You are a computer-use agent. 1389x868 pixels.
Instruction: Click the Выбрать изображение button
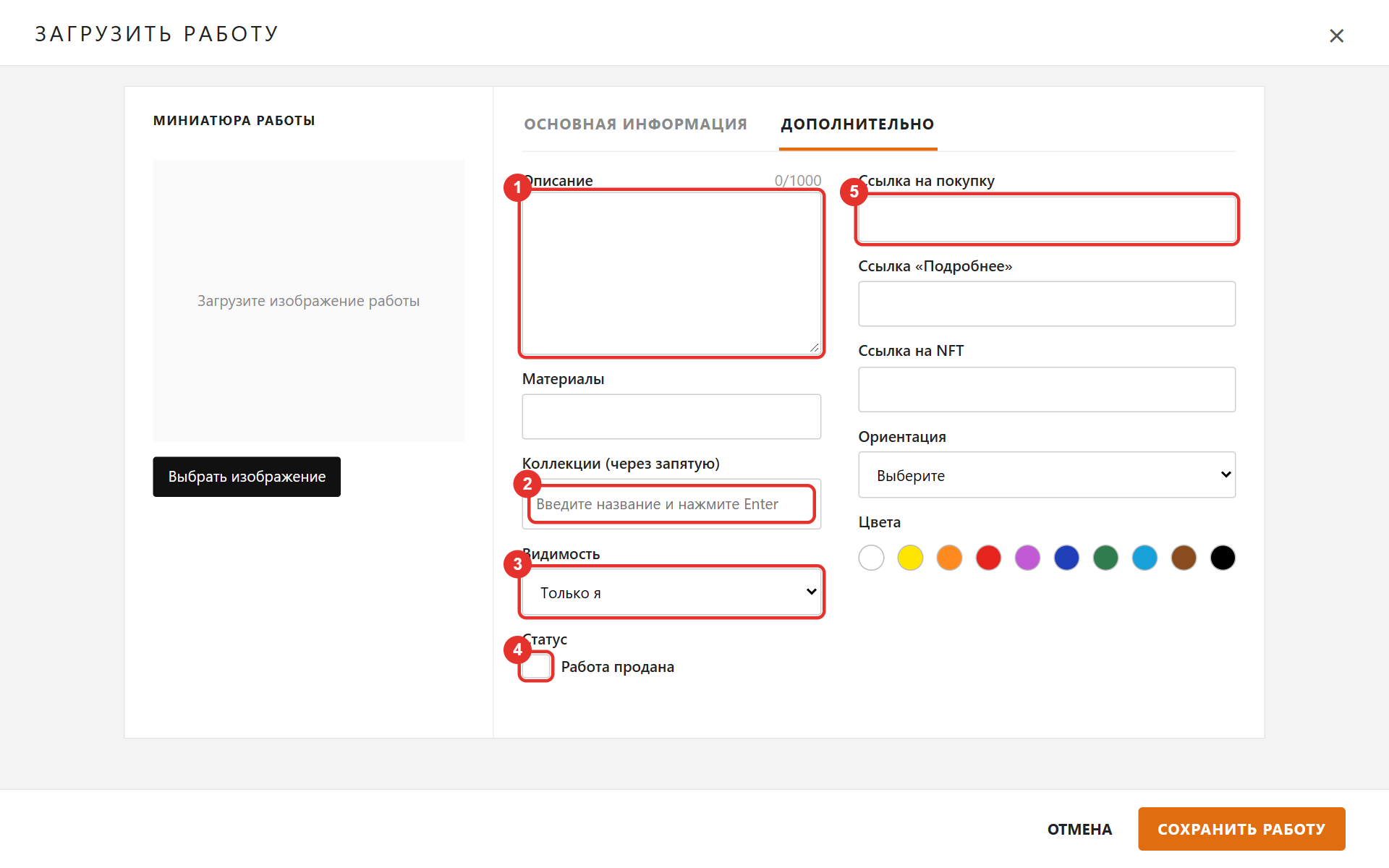247,477
